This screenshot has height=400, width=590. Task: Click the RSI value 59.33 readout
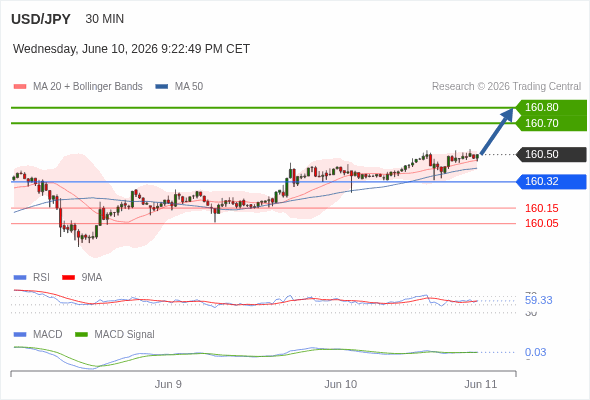click(x=538, y=300)
